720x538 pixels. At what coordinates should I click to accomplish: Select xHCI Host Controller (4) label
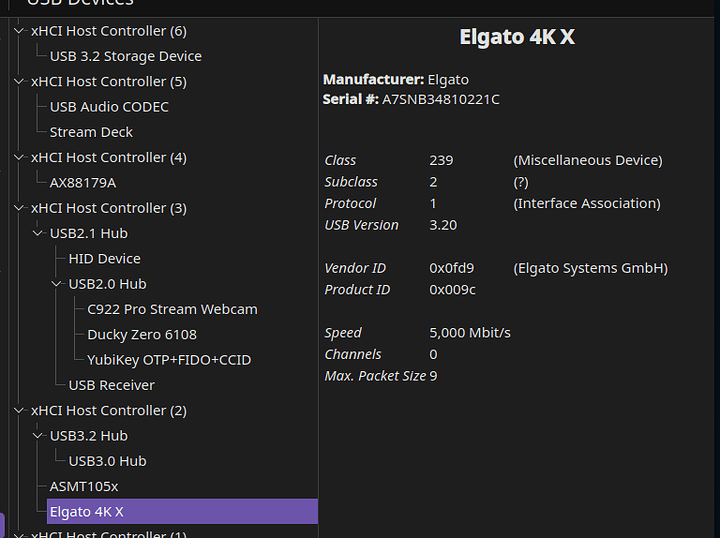[108, 158]
